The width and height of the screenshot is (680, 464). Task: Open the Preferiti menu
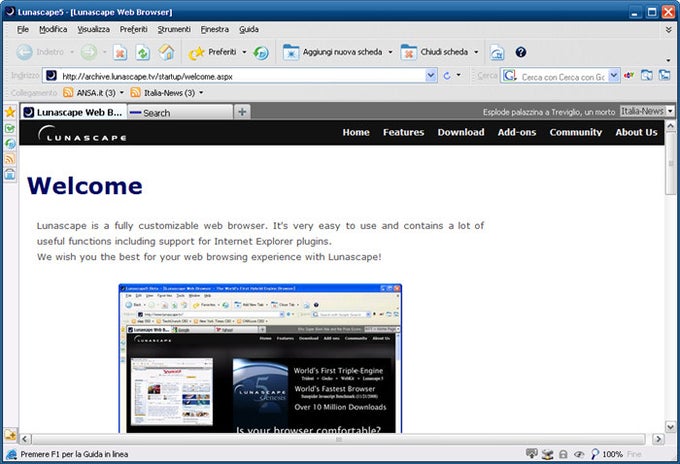tap(134, 29)
